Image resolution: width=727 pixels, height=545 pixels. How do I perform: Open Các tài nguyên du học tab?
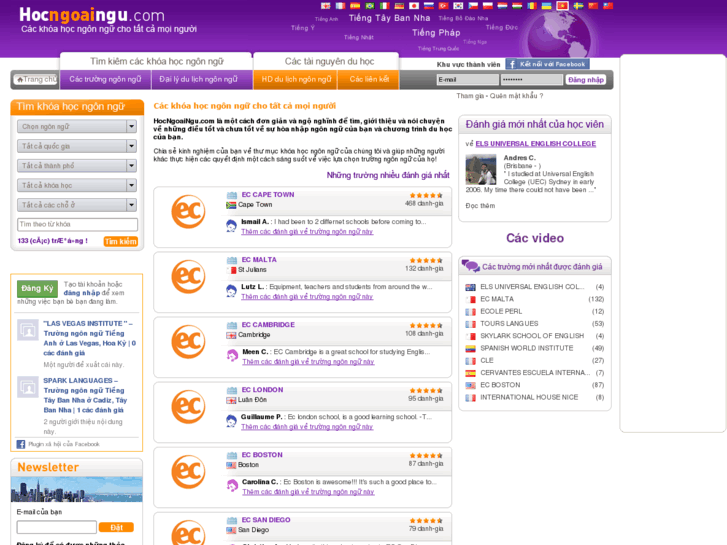[x=329, y=61]
